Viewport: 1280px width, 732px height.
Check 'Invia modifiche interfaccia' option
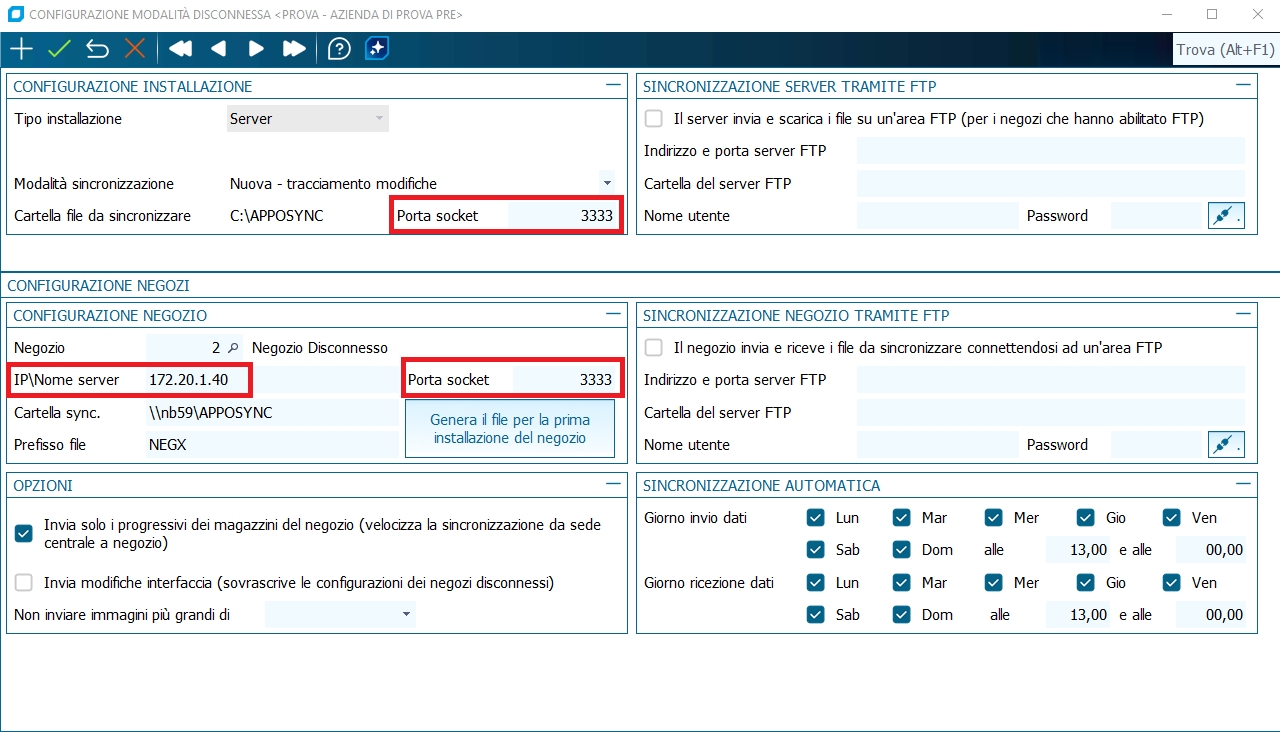point(24,582)
